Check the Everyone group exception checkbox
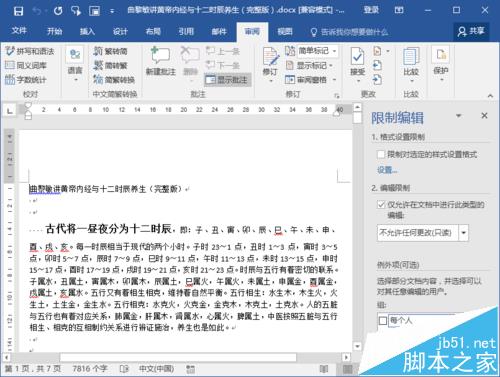This screenshot has height=377, width=500. 383,321
